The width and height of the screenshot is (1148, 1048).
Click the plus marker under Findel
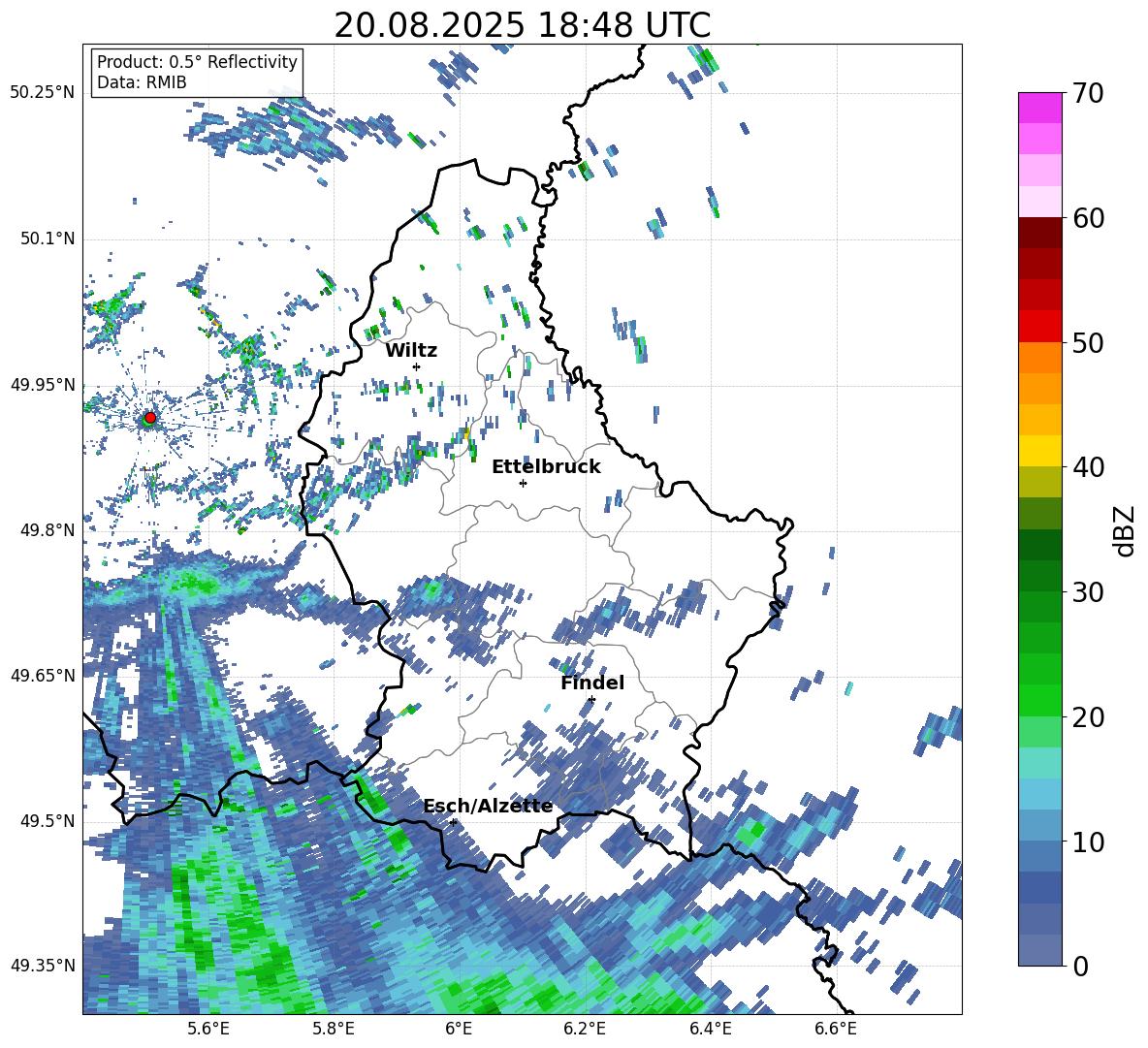(x=591, y=700)
